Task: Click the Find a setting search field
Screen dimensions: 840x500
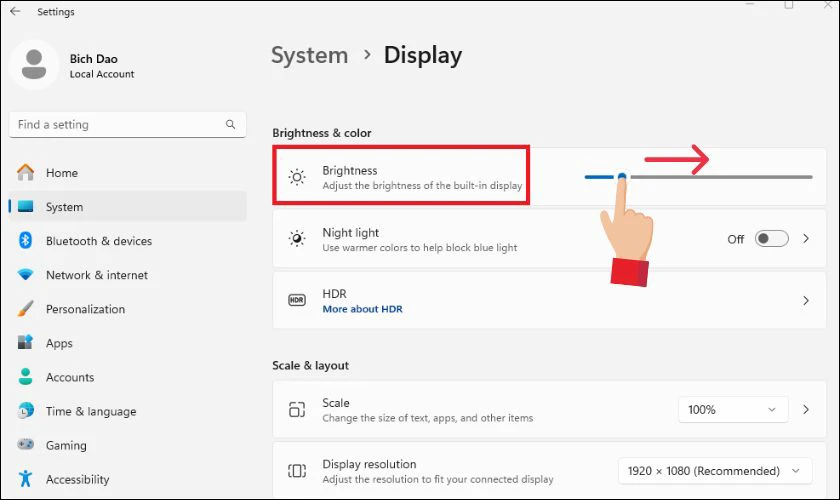Action: (128, 124)
